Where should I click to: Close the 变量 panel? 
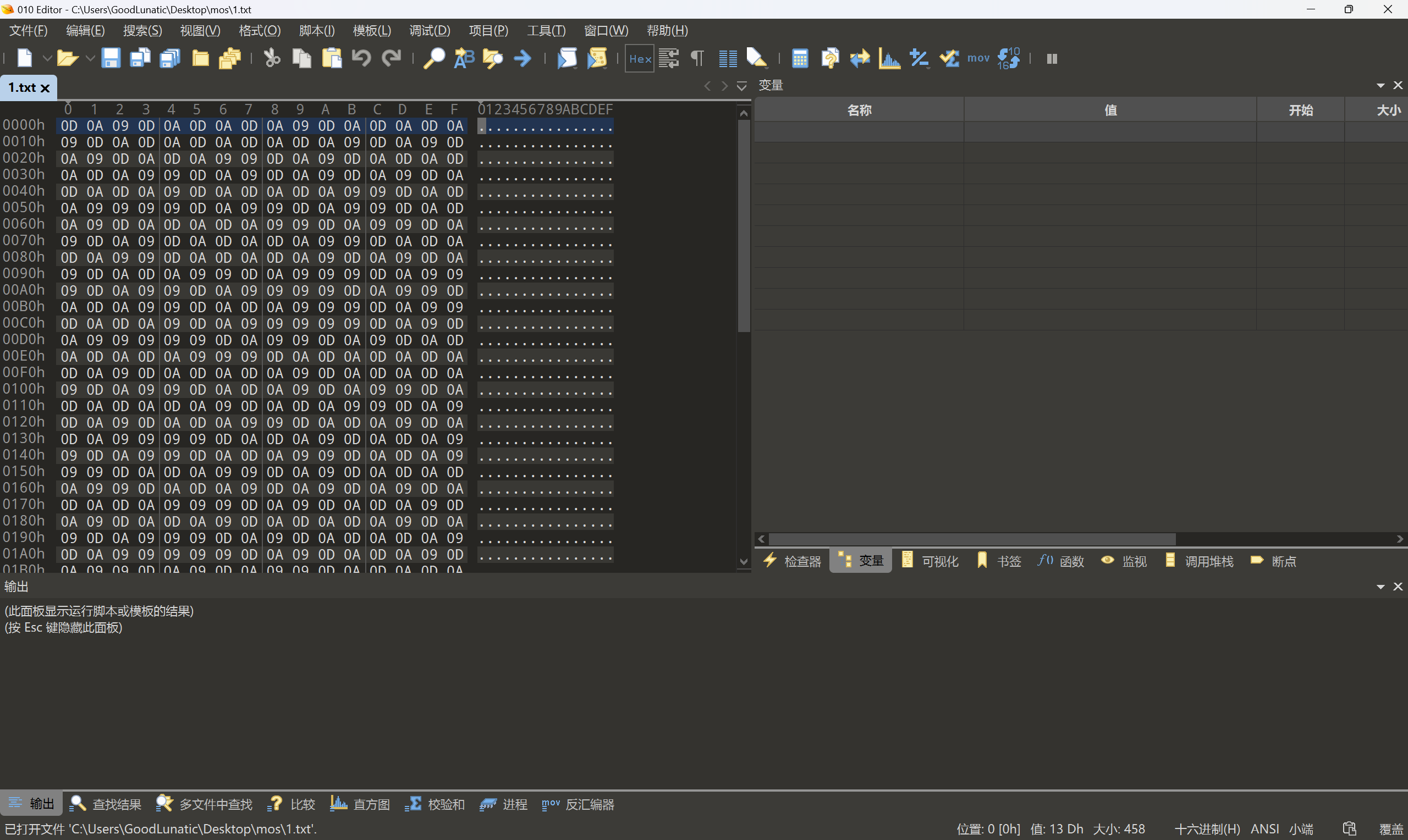tap(1398, 85)
